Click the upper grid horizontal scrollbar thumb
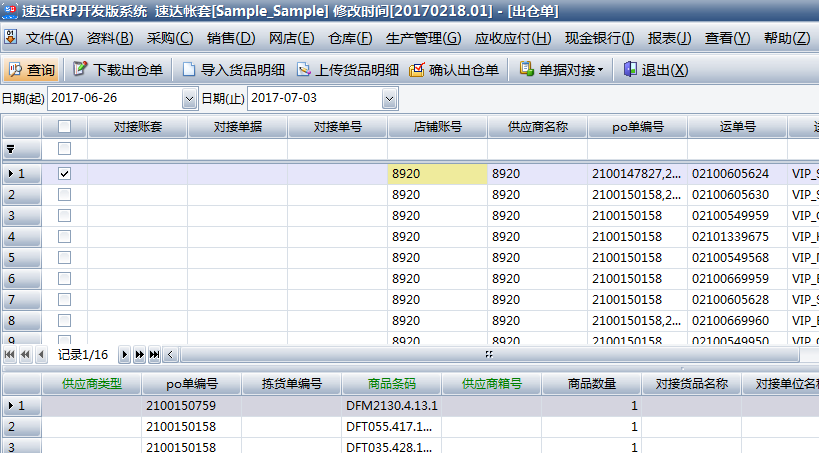Screen dimensions: 819x453 pos(489,355)
